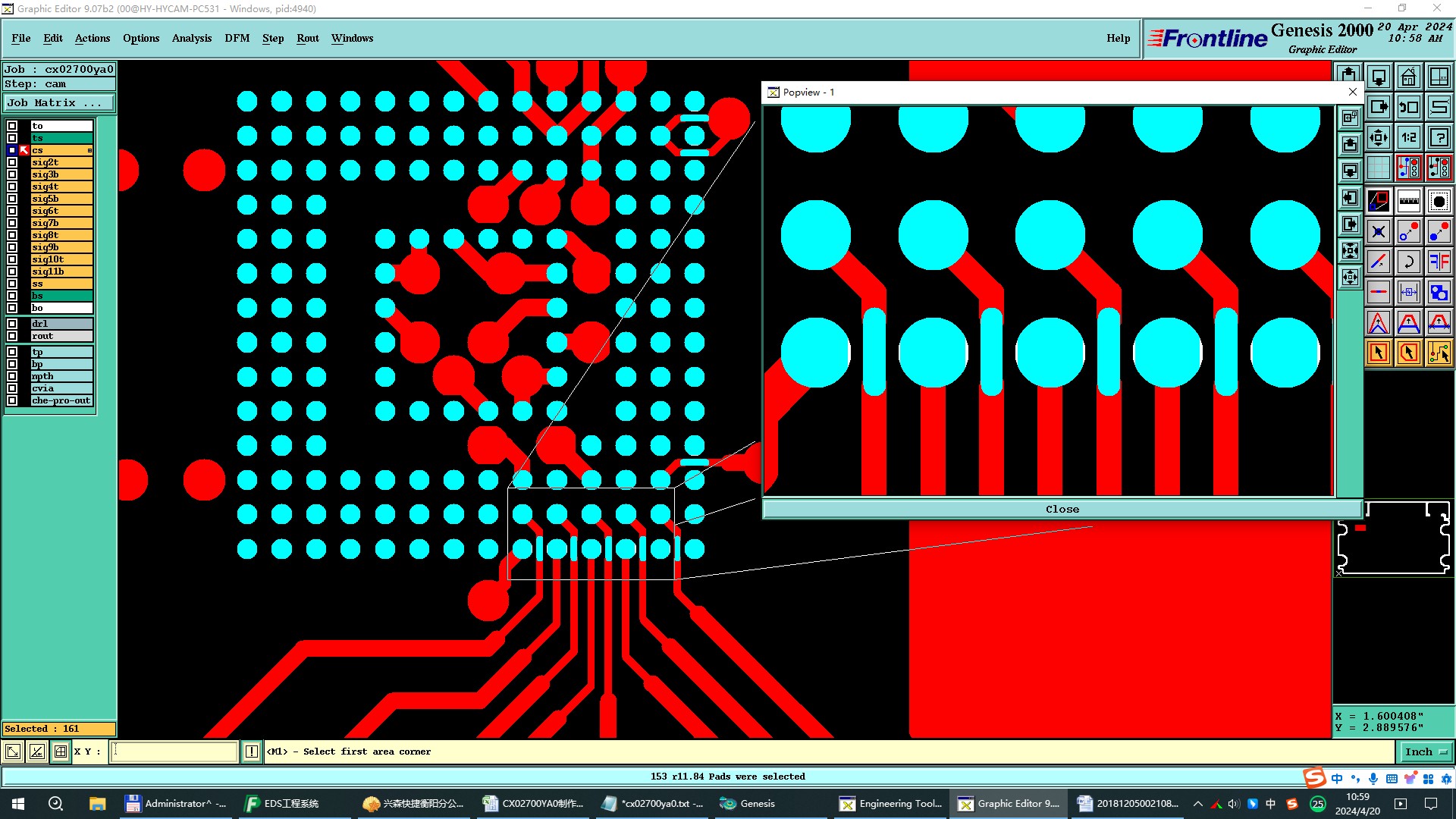Viewport: 1456px width, 819px height.
Task: Toggle the grid display icon
Action: coord(1378,168)
